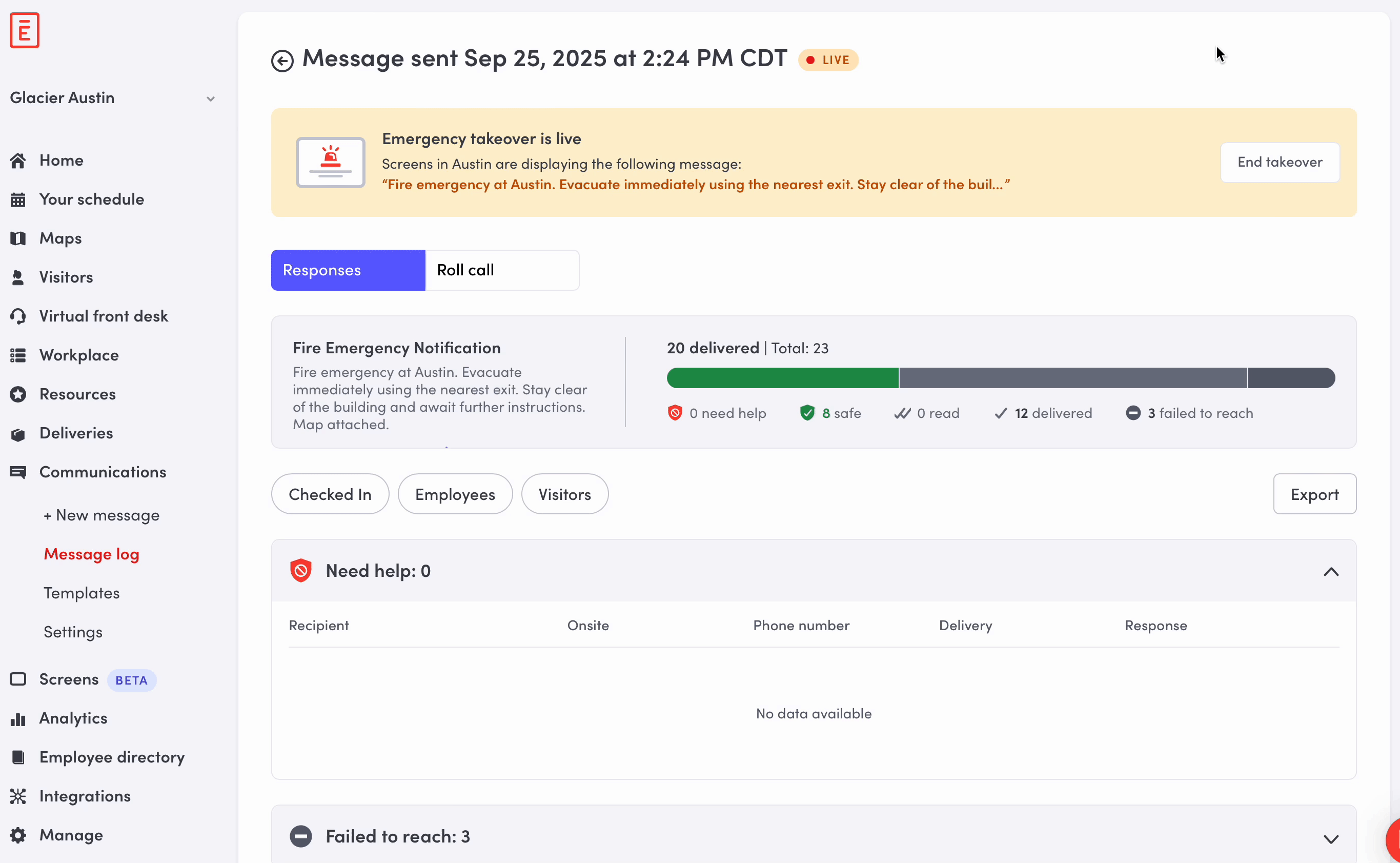The image size is (1400, 863).
Task: Click the '8 safe' stat text
Action: (x=841, y=413)
